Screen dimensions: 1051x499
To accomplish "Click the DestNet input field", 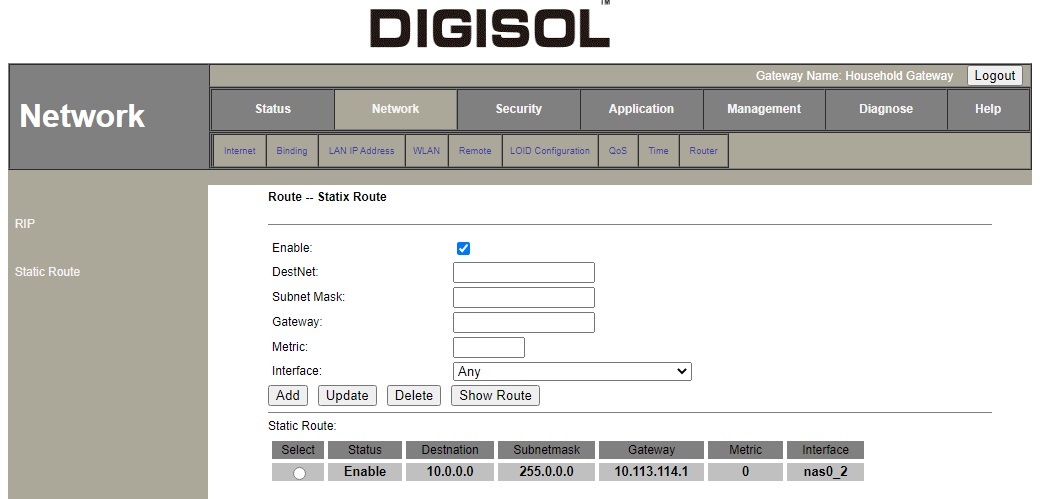I will (523, 273).
